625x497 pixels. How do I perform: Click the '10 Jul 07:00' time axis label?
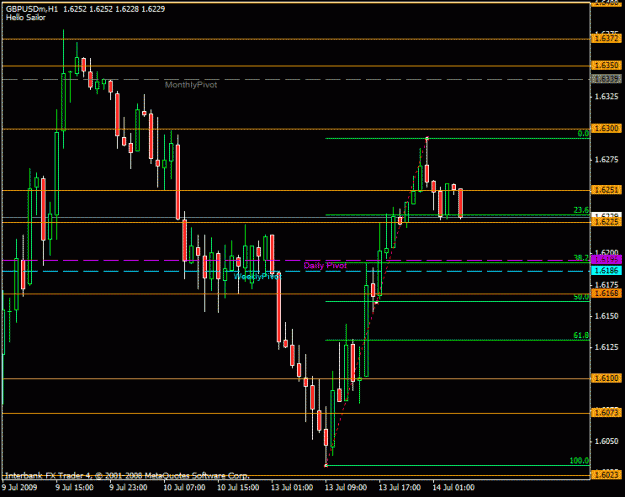coord(184,488)
